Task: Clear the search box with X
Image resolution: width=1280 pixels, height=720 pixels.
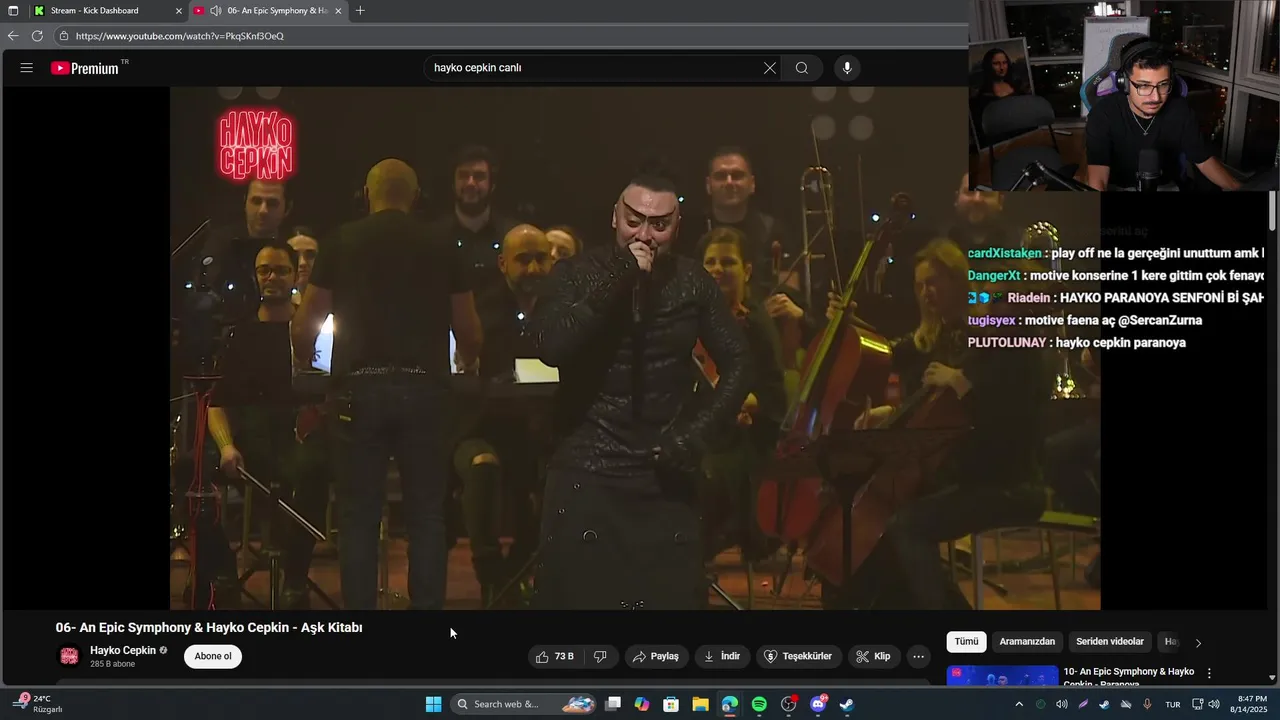Action: click(x=769, y=68)
